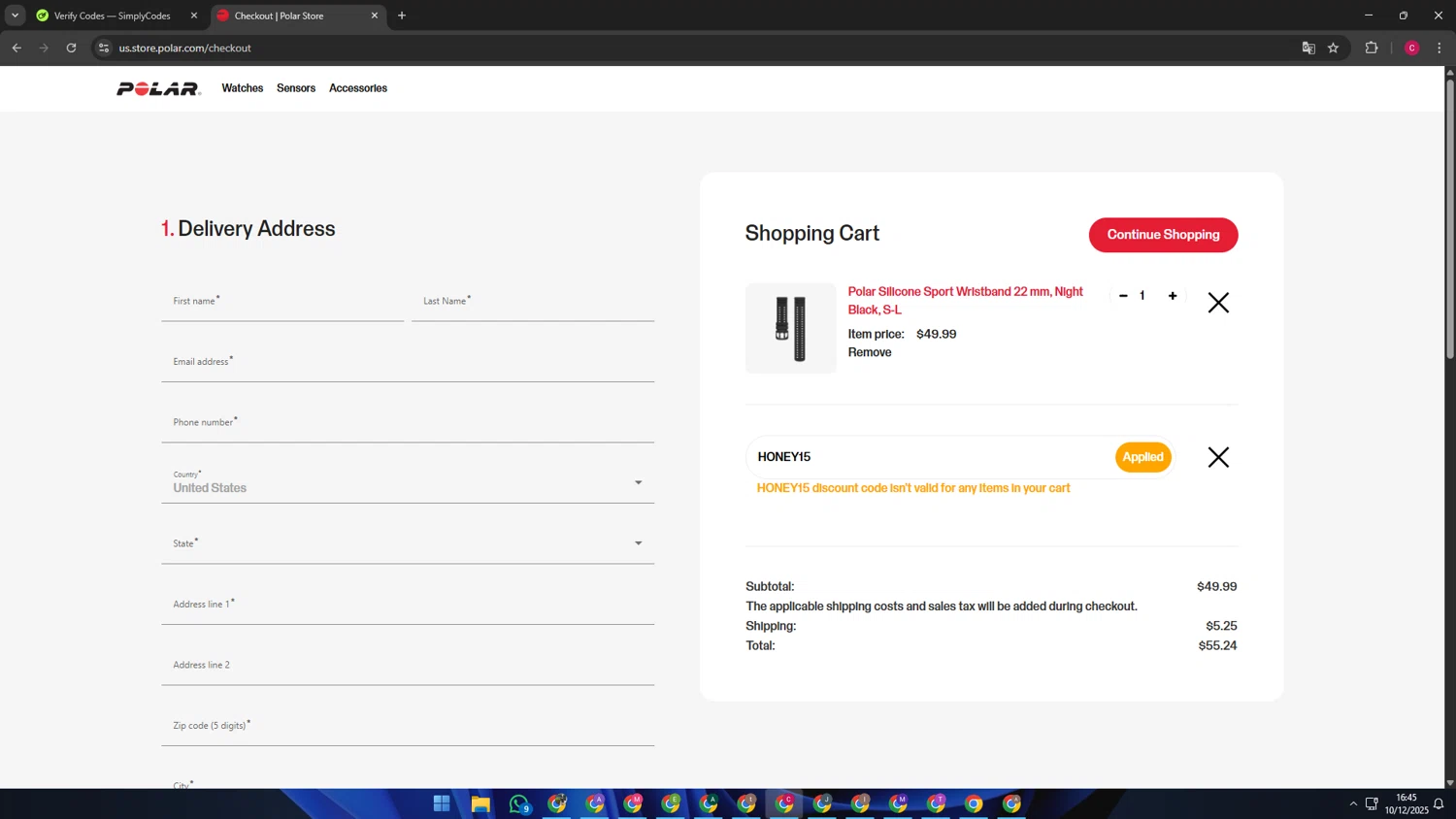Click the translate page icon
The width and height of the screenshot is (1456, 819).
tap(1308, 48)
